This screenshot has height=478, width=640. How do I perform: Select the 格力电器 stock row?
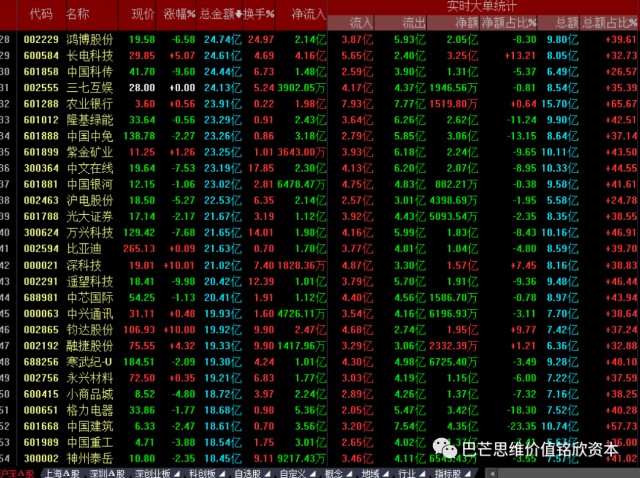[x=320, y=410]
